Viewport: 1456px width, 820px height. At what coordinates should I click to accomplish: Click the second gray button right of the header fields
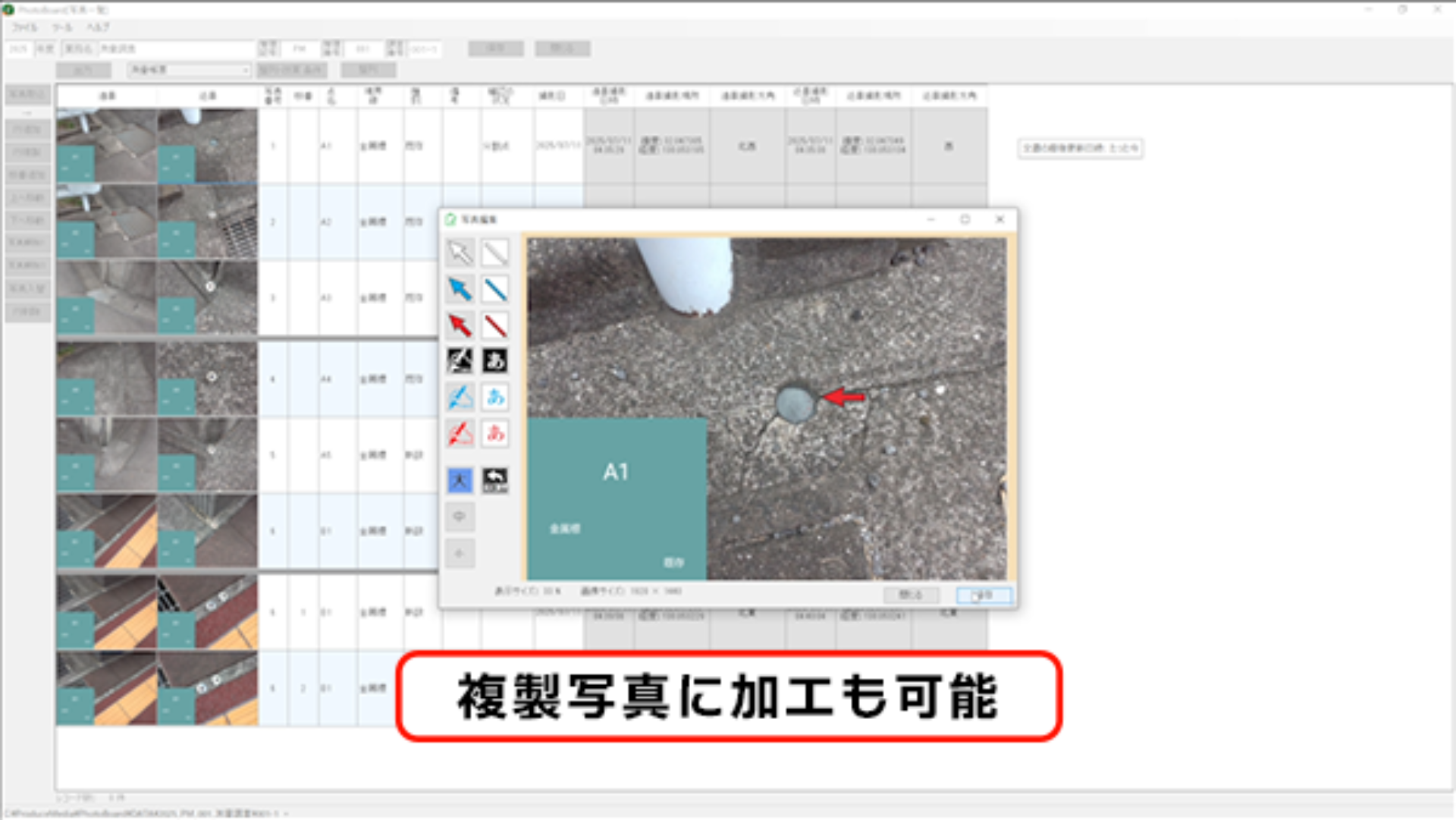pyautogui.click(x=562, y=49)
